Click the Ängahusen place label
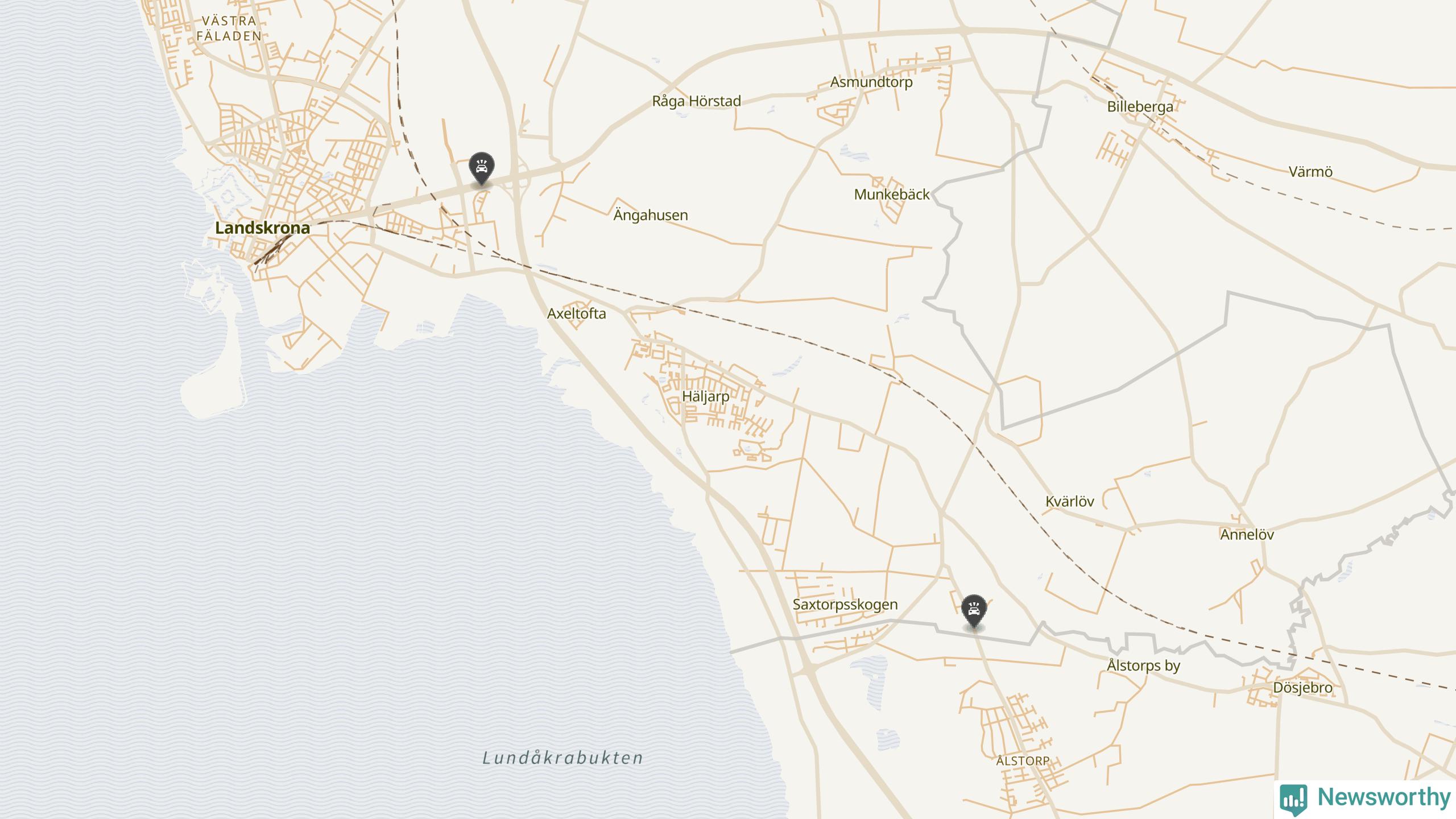 pos(651,216)
